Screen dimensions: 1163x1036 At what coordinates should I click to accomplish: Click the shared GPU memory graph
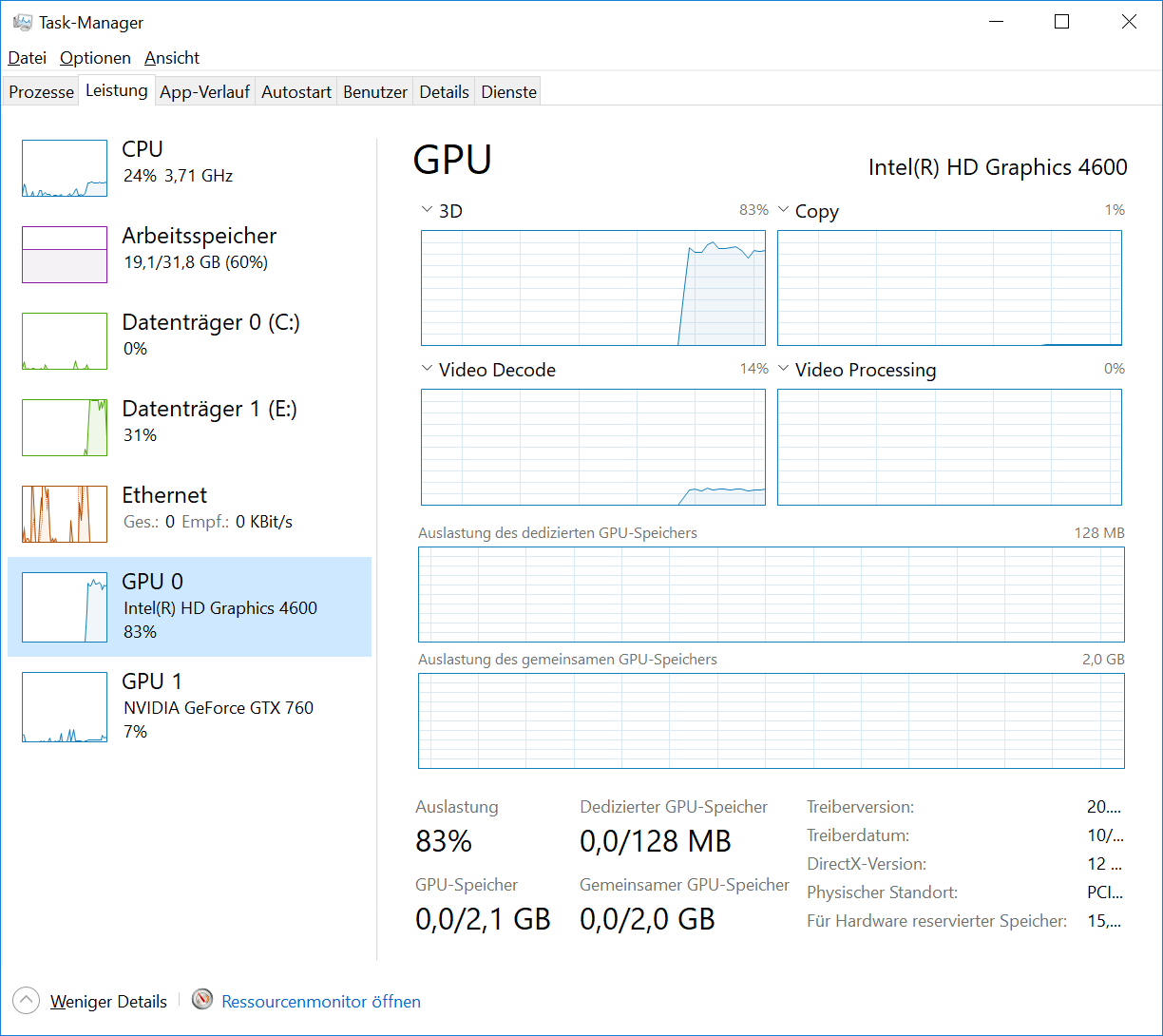point(772,720)
